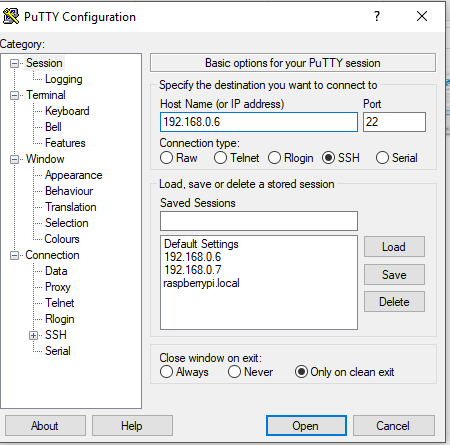Select raspberrypi.local saved session
This screenshot has height=445, width=450.
pos(201,283)
